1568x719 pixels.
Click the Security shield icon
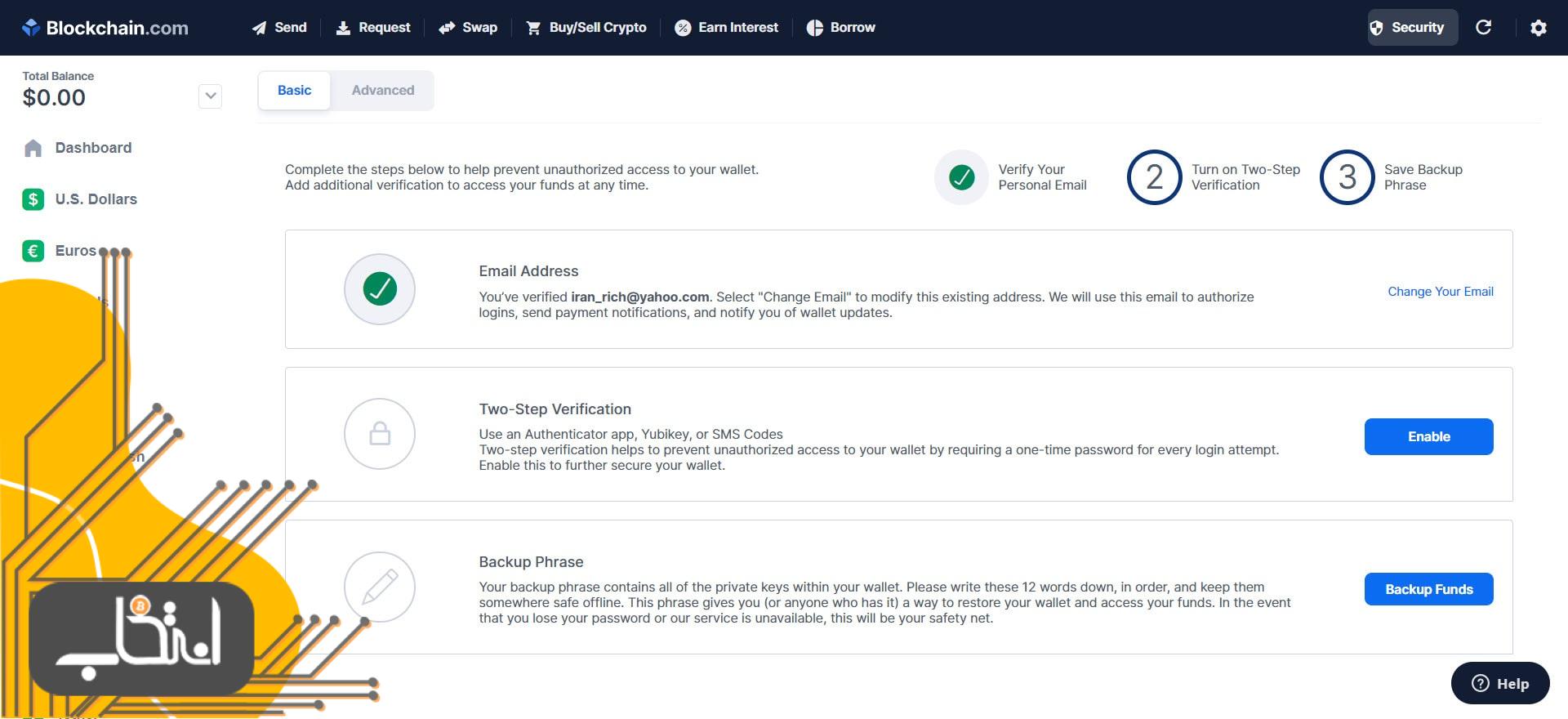coord(1376,28)
